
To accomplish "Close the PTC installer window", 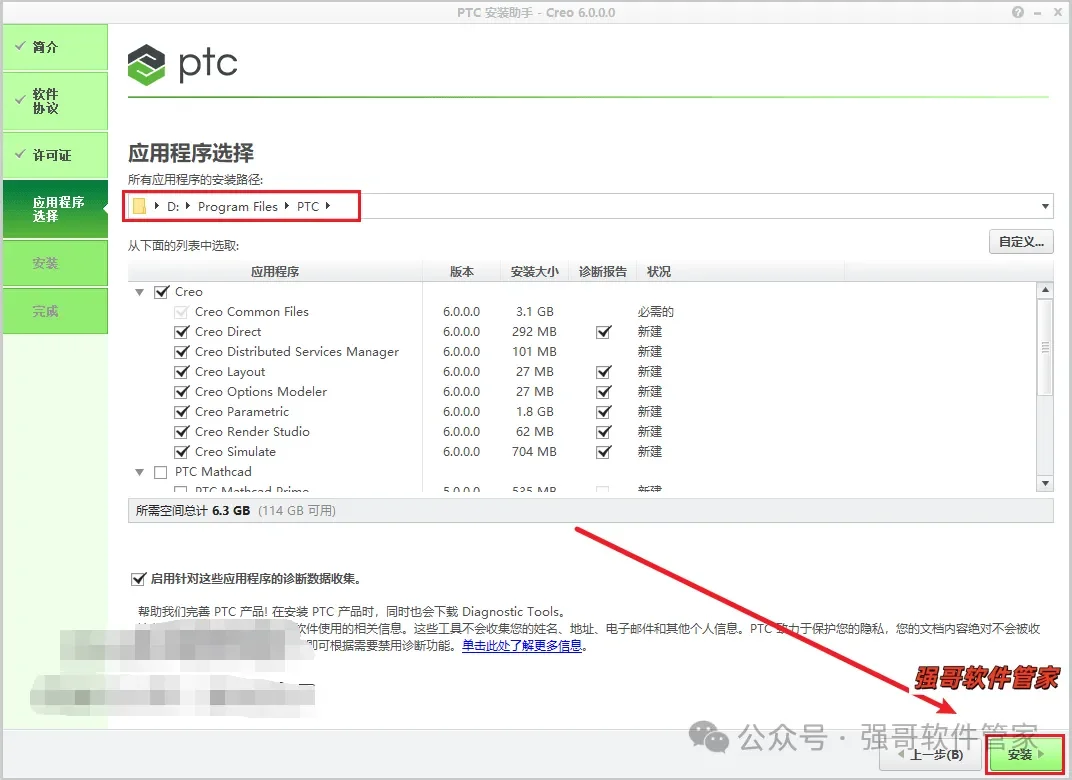I will point(1058,12).
